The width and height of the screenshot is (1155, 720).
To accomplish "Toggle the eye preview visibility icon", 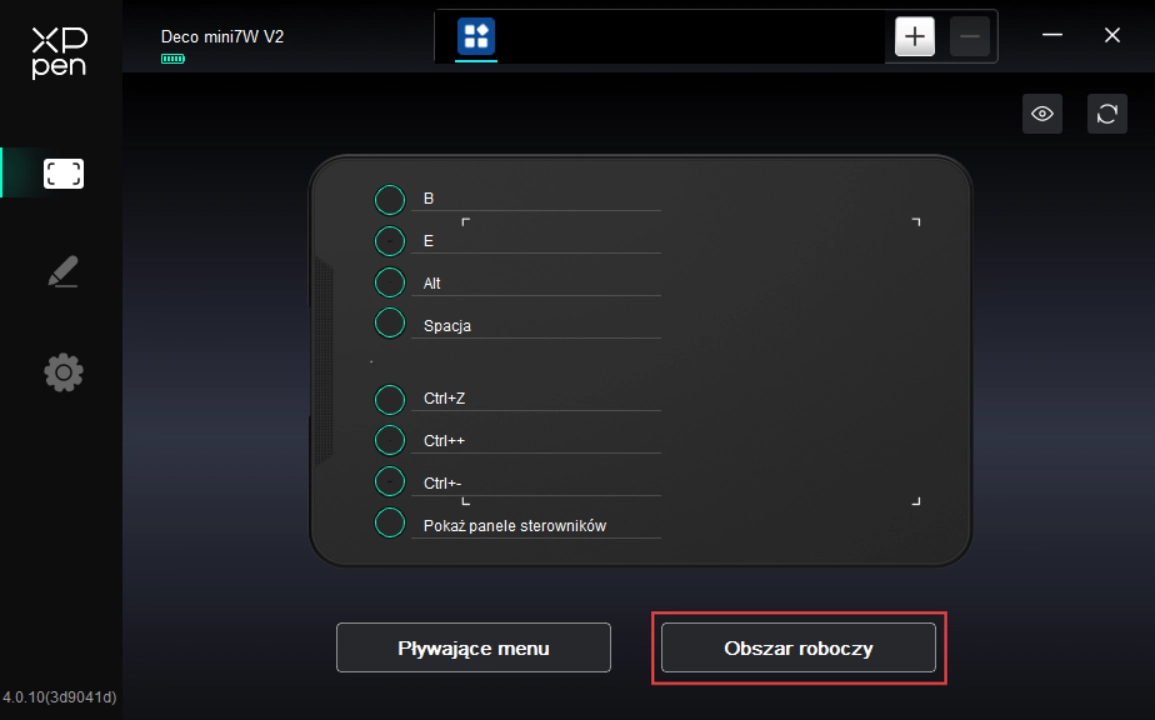I will [1042, 114].
